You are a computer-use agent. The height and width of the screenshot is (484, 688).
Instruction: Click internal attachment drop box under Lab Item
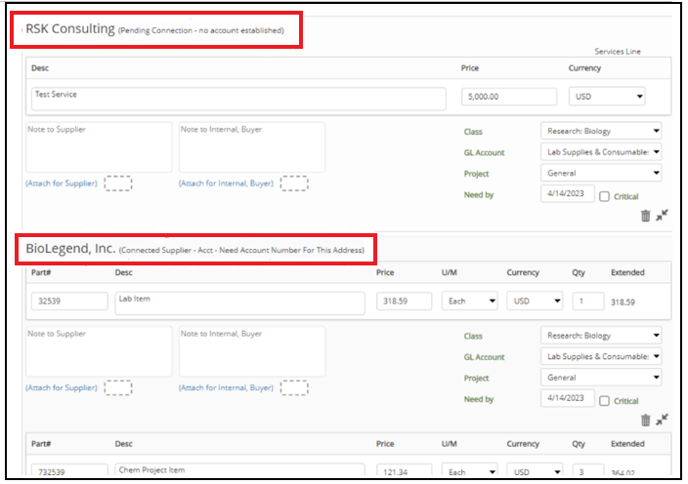(x=294, y=388)
